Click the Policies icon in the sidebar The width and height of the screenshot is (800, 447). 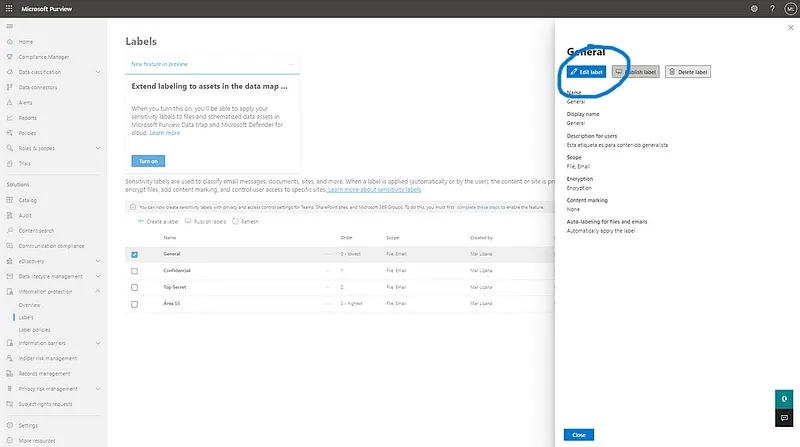point(10,133)
